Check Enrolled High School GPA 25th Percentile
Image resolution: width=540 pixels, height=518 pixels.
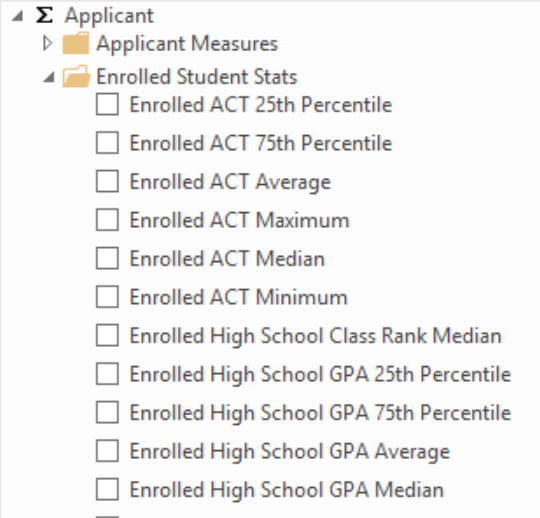pos(107,374)
